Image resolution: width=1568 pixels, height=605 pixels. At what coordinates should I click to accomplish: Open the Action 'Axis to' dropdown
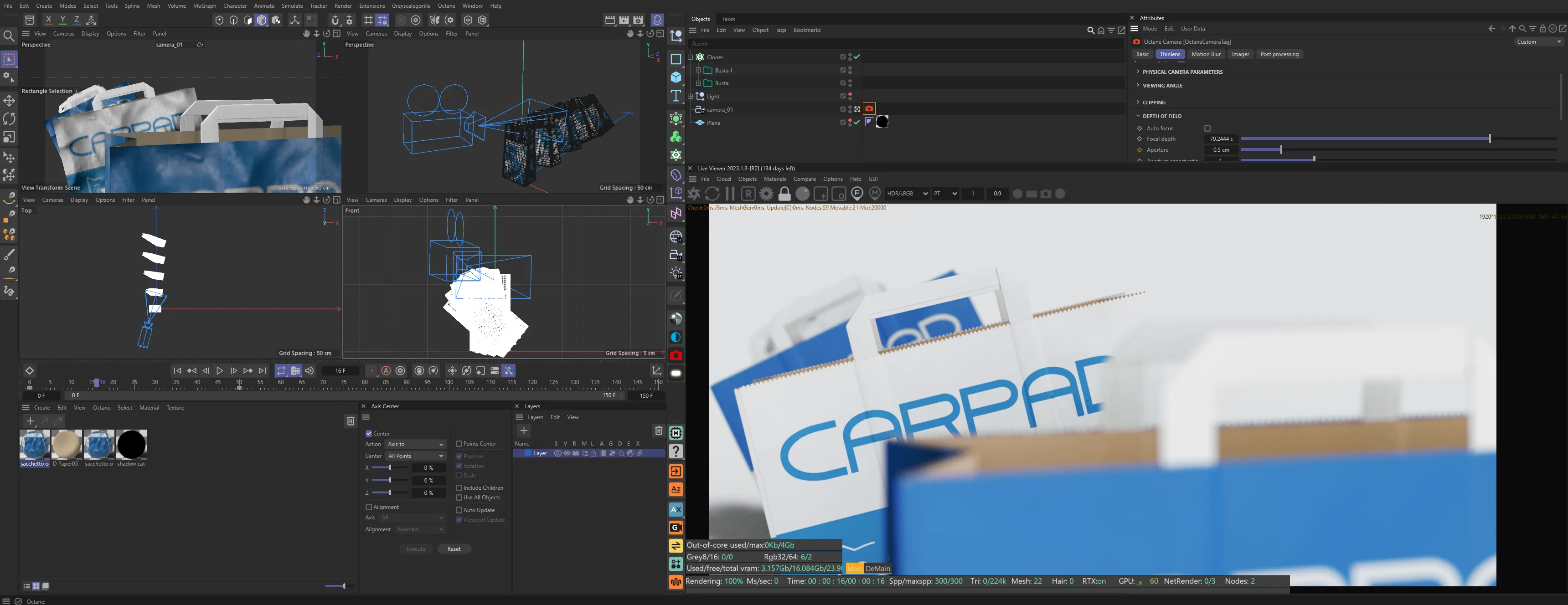pos(416,444)
